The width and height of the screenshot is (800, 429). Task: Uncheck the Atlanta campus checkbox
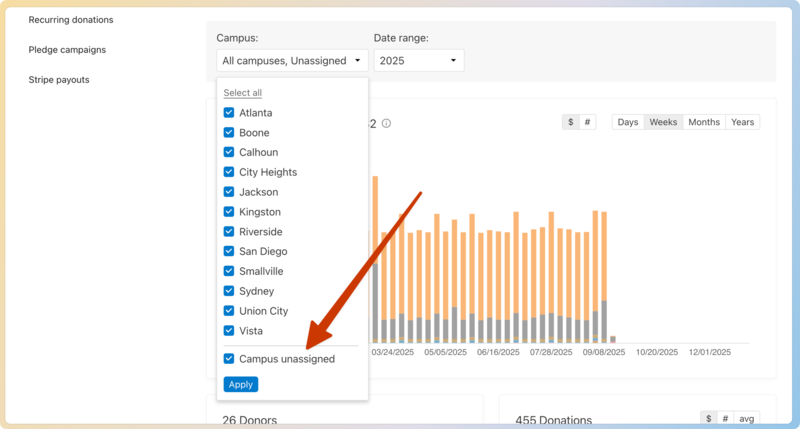click(229, 113)
